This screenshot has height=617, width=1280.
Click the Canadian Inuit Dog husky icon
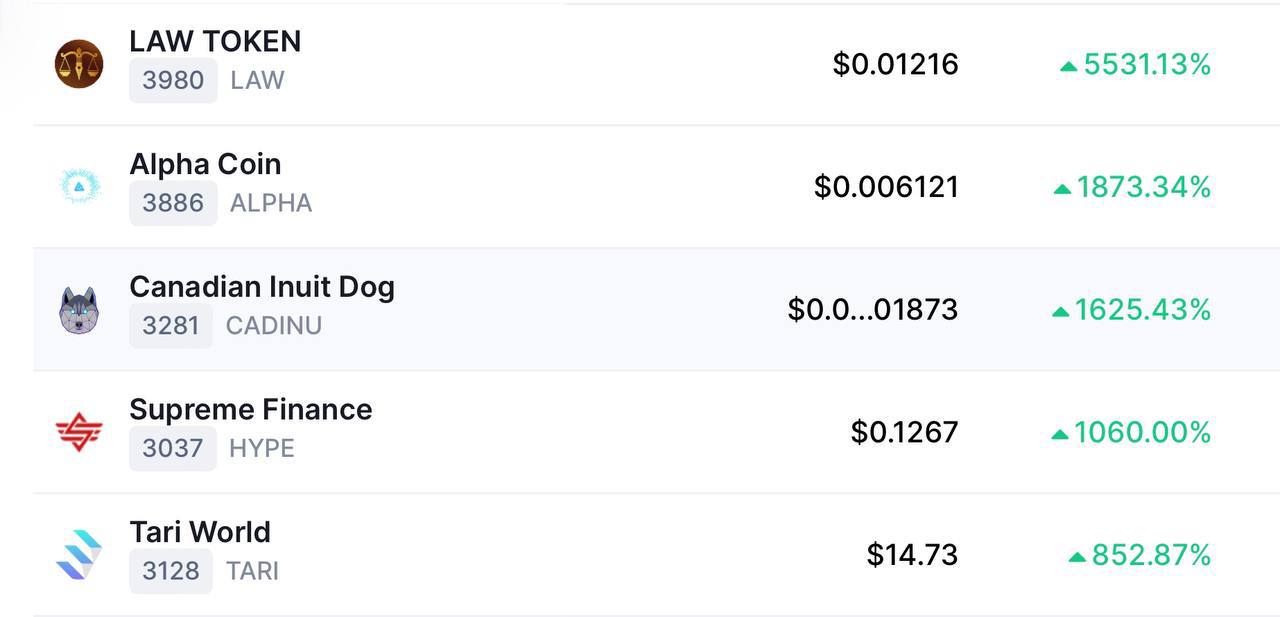pos(79,310)
